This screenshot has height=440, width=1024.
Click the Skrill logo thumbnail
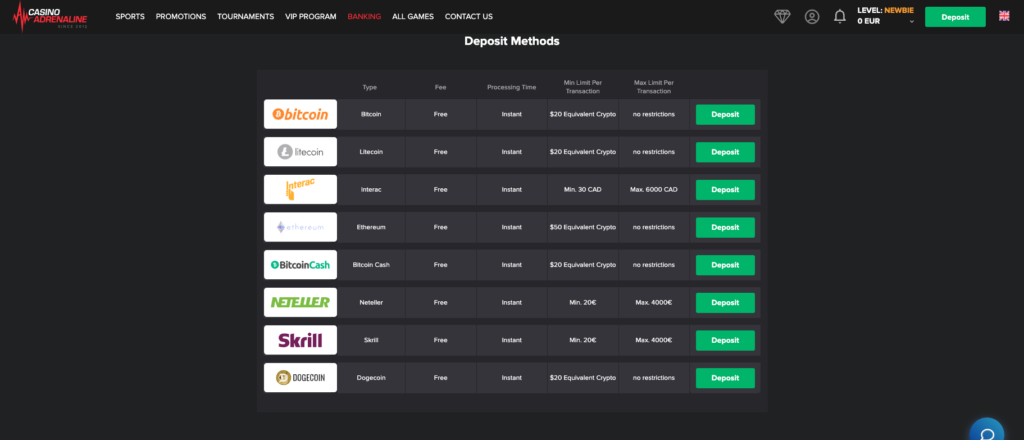click(x=300, y=340)
